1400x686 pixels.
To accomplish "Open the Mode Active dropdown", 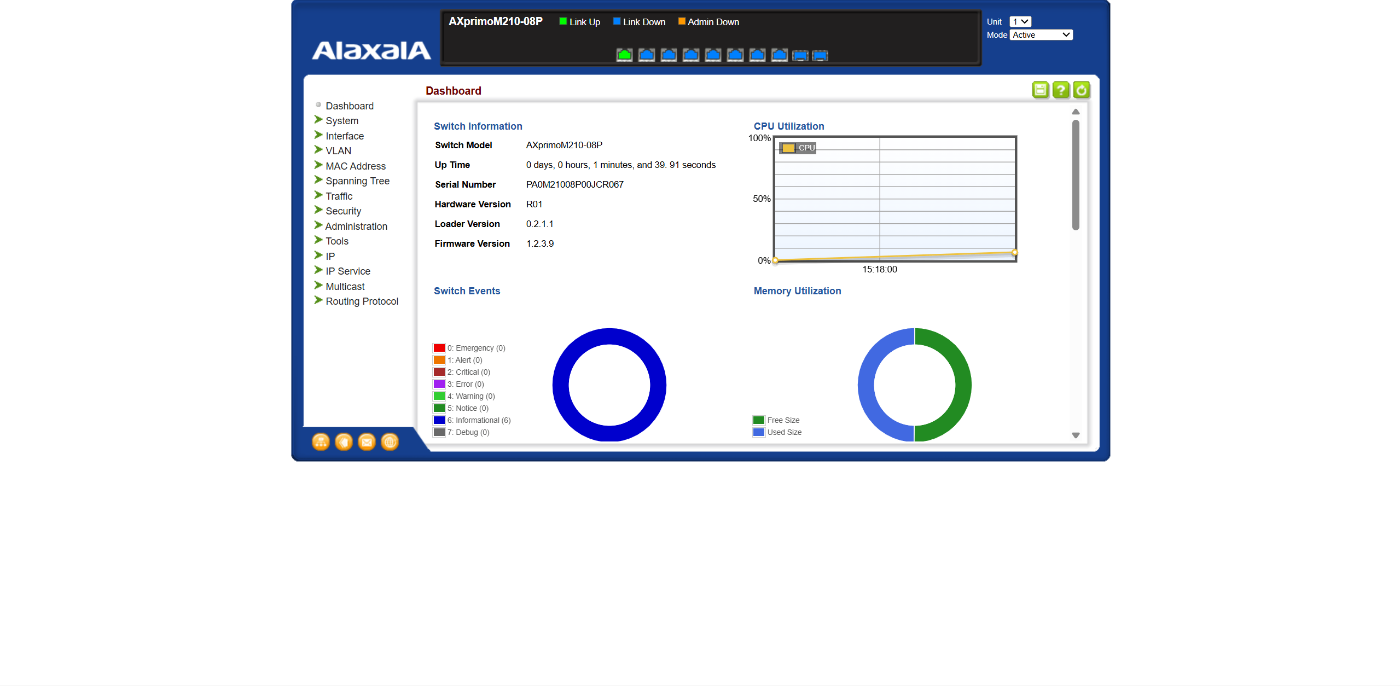I will tap(1041, 35).
